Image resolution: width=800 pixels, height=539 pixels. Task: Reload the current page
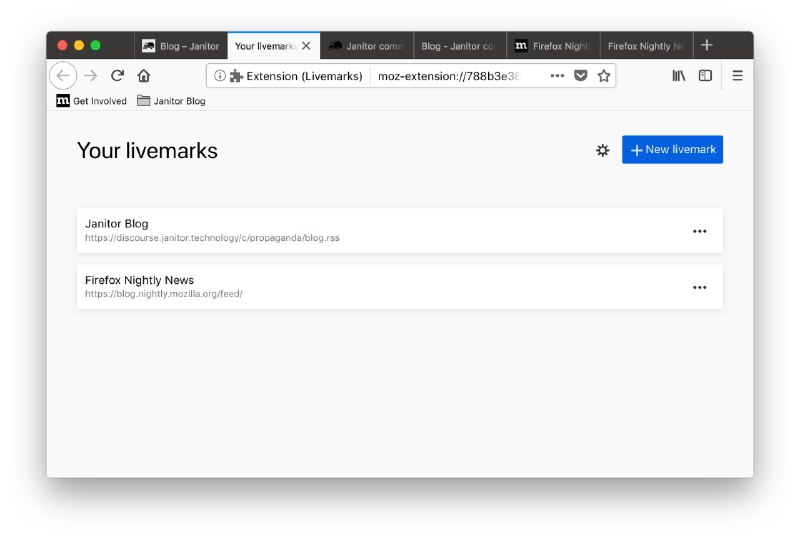click(117, 76)
